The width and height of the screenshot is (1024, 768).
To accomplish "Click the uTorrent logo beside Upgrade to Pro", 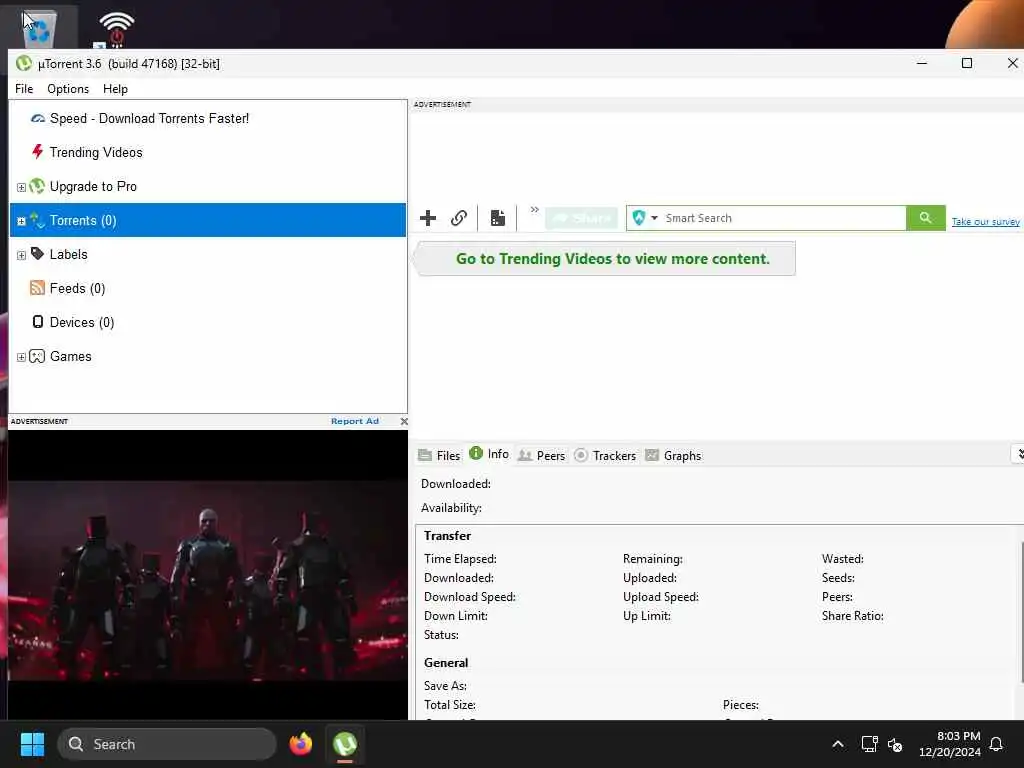I will [37, 186].
